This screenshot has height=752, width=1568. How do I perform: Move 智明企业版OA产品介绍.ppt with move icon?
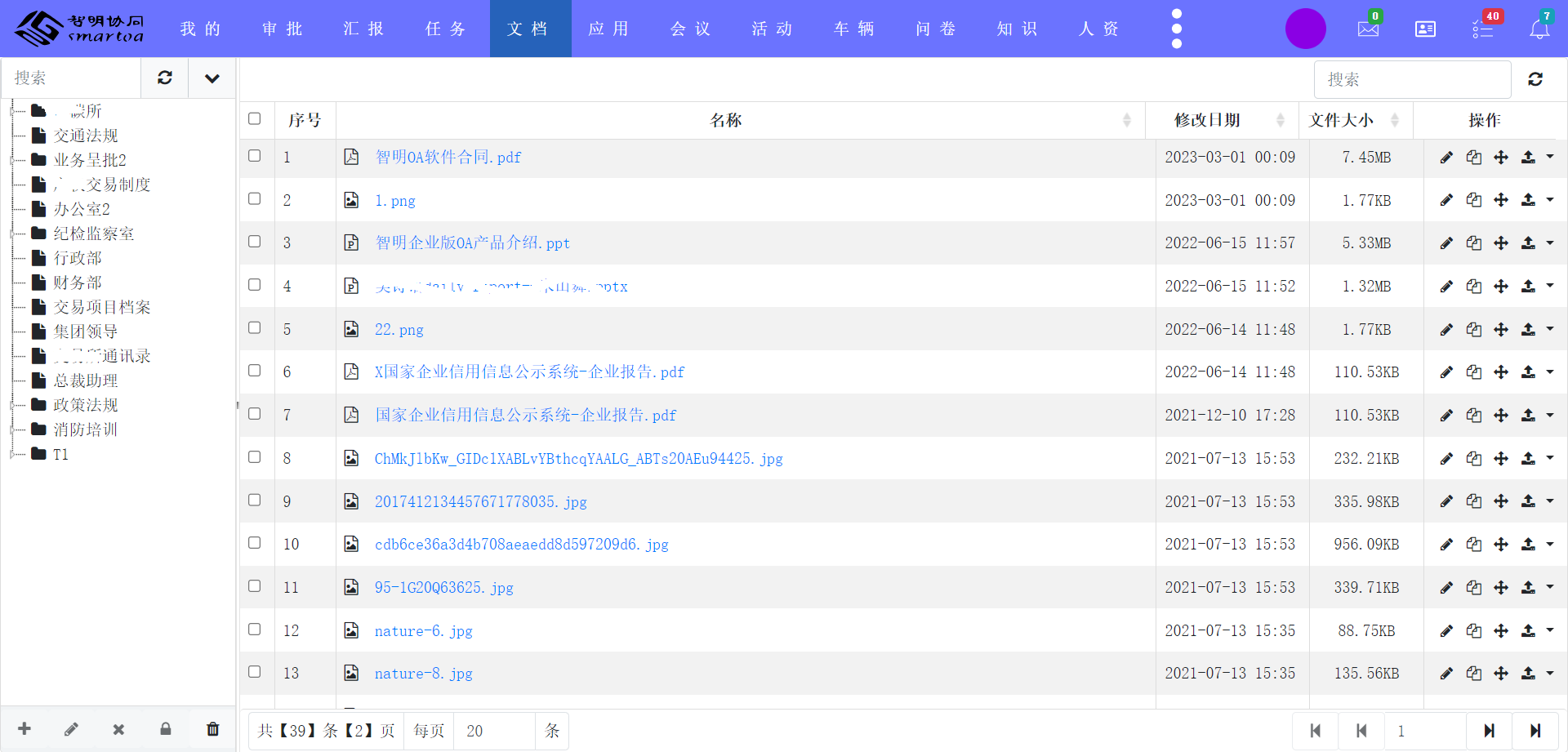pos(1501,243)
